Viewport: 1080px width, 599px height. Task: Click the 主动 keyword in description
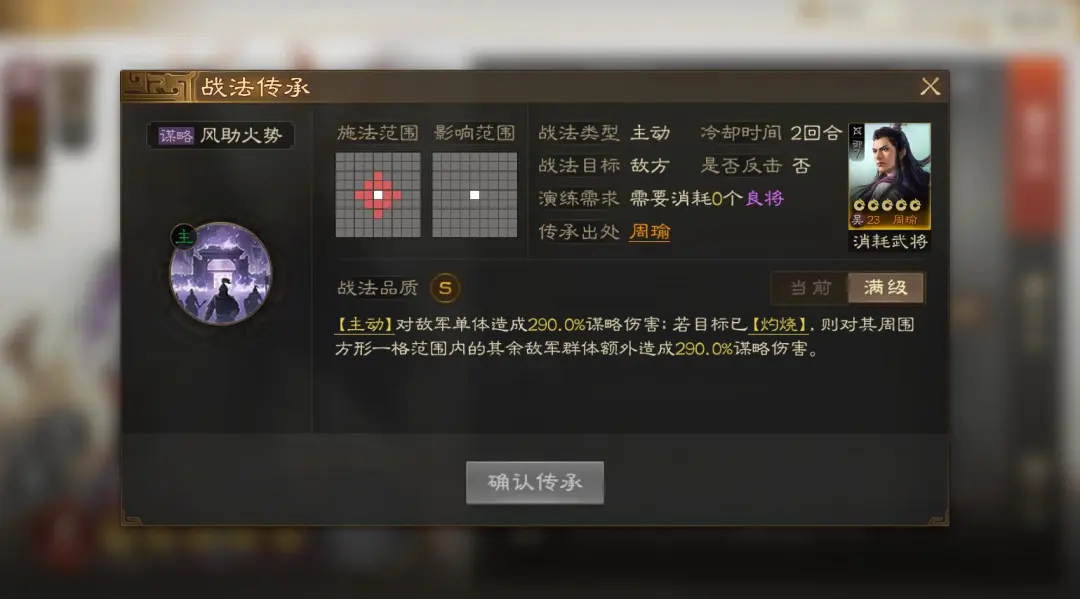[x=364, y=324]
